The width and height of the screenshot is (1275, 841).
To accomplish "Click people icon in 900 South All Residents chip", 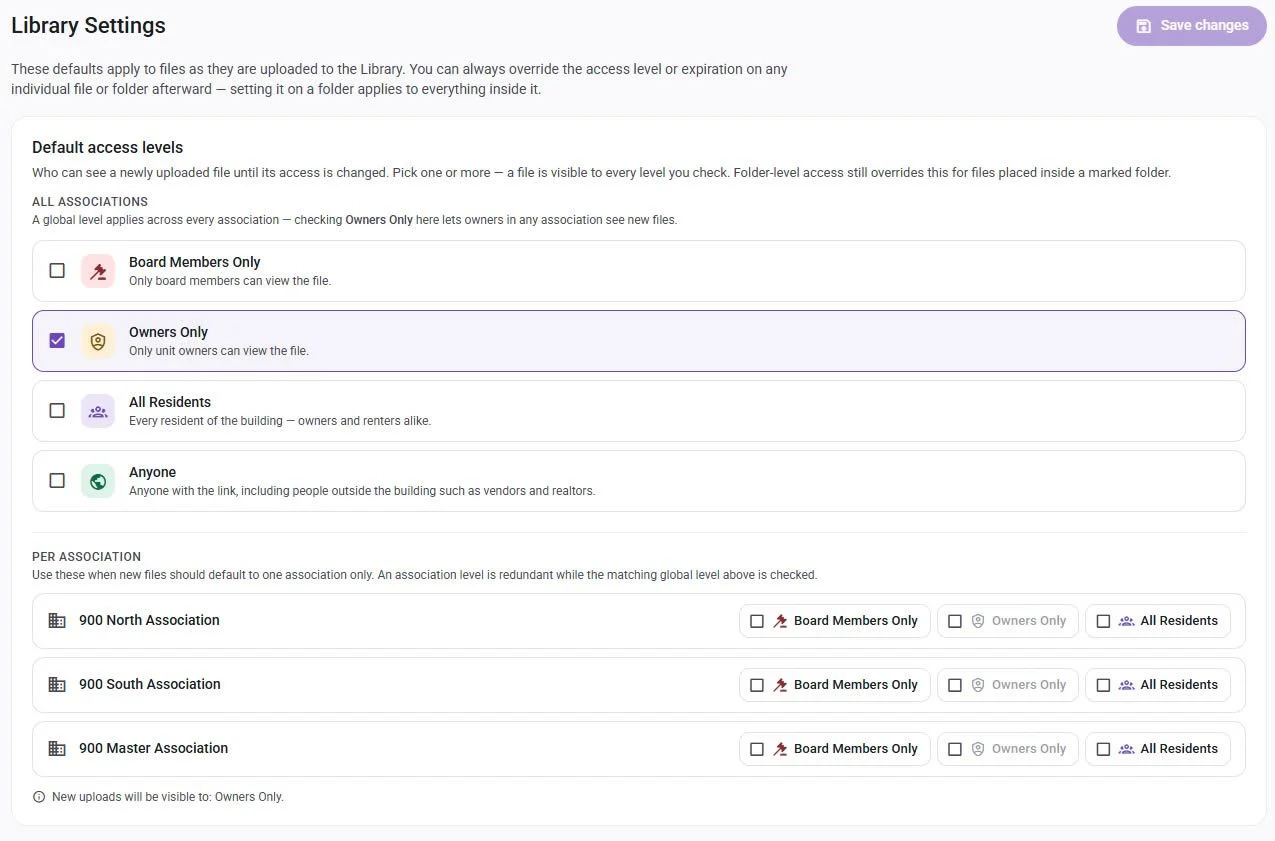I will pyautogui.click(x=1126, y=685).
